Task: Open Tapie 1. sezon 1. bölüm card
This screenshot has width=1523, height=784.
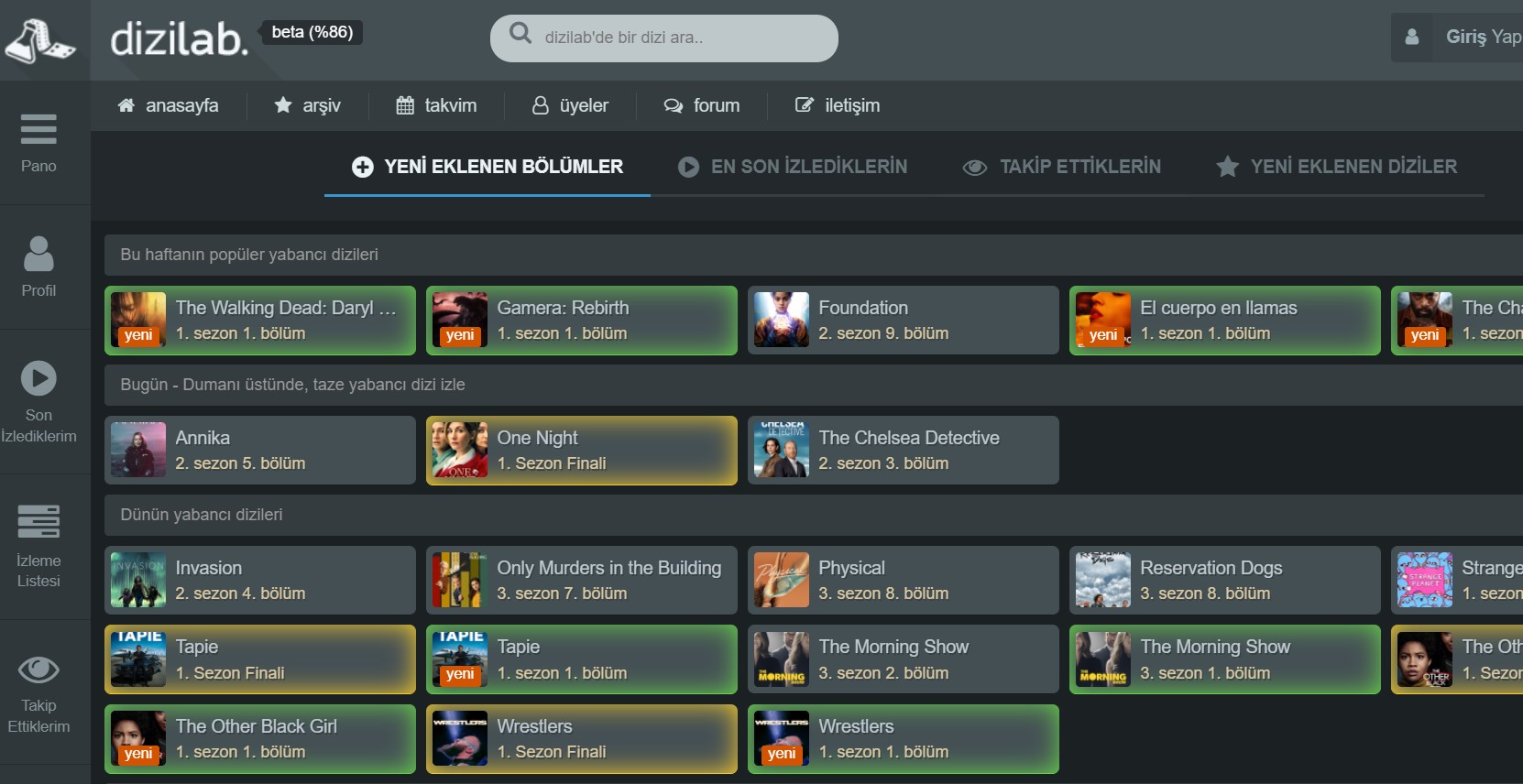Action: [582, 659]
